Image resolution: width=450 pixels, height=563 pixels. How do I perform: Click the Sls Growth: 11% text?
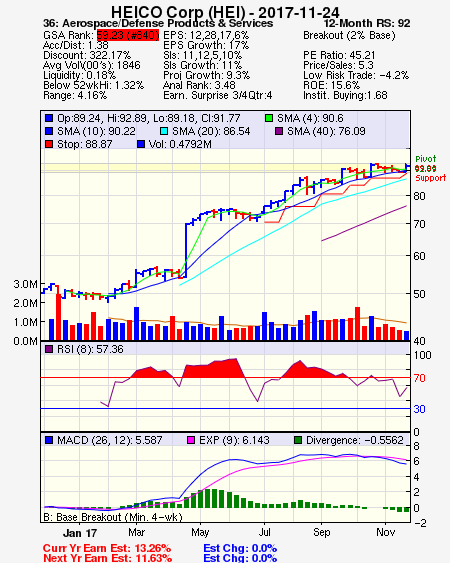[x=203, y=65]
